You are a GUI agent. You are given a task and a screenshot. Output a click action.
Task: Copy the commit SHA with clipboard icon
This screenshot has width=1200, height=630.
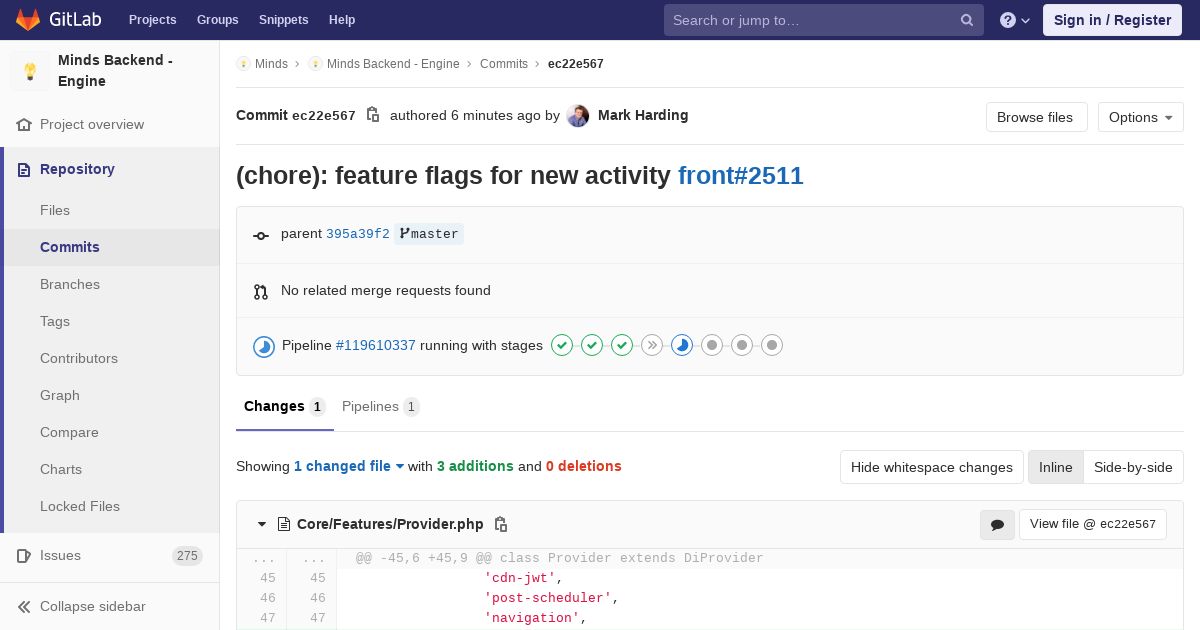pyautogui.click(x=373, y=115)
